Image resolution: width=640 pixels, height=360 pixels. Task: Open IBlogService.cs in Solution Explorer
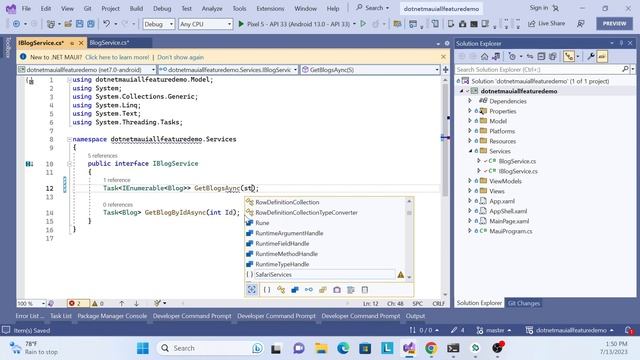tap(518, 171)
